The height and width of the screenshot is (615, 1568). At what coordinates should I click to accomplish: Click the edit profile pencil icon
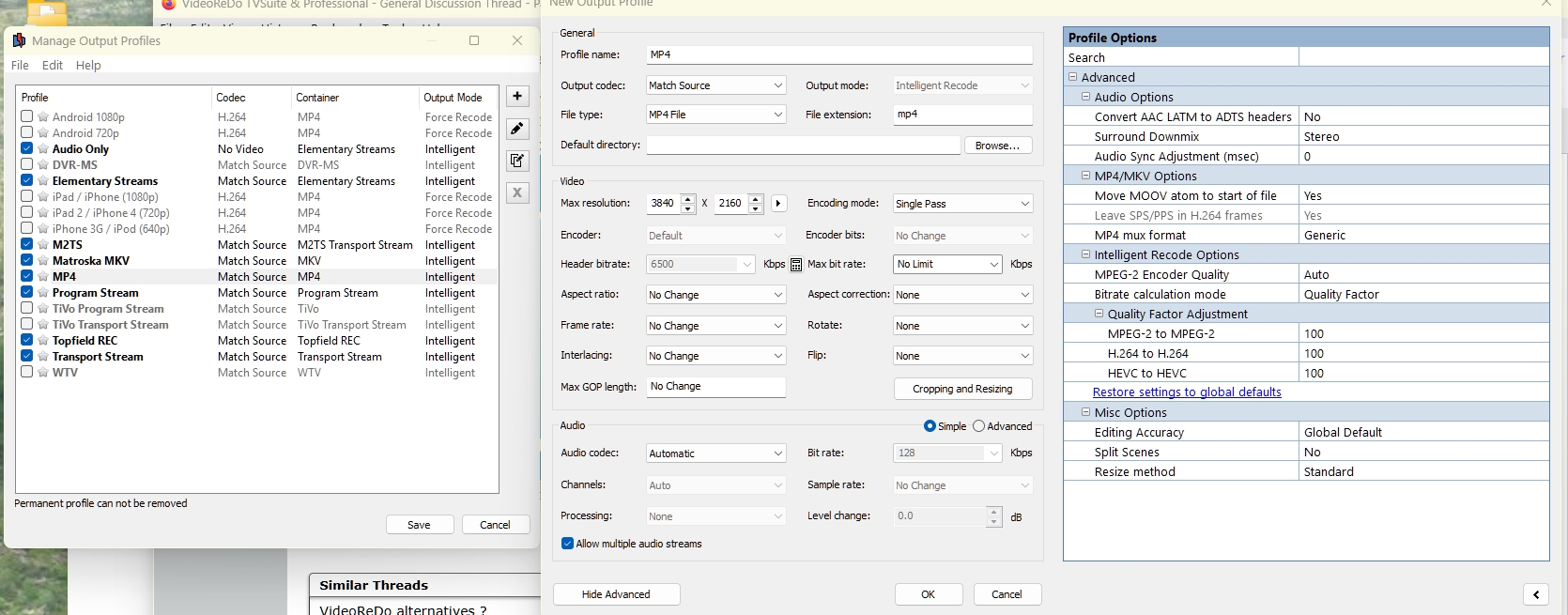coord(517,129)
